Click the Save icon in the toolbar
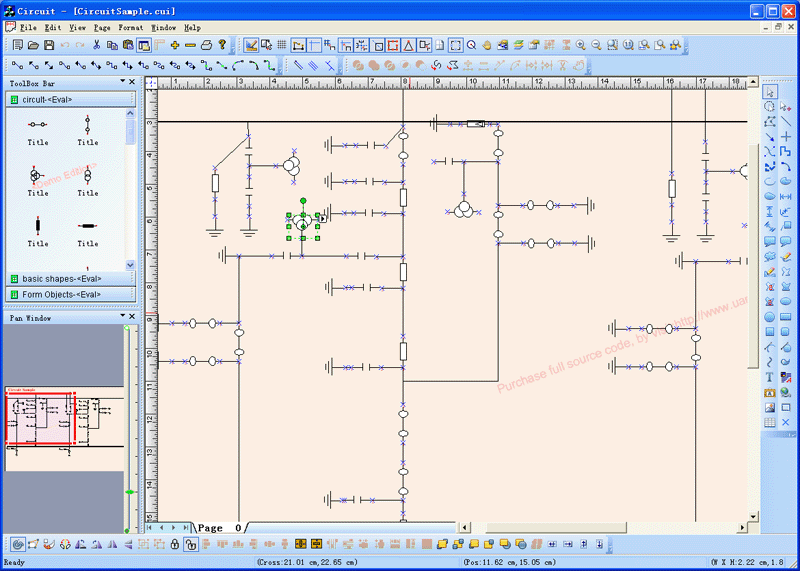 [49, 45]
